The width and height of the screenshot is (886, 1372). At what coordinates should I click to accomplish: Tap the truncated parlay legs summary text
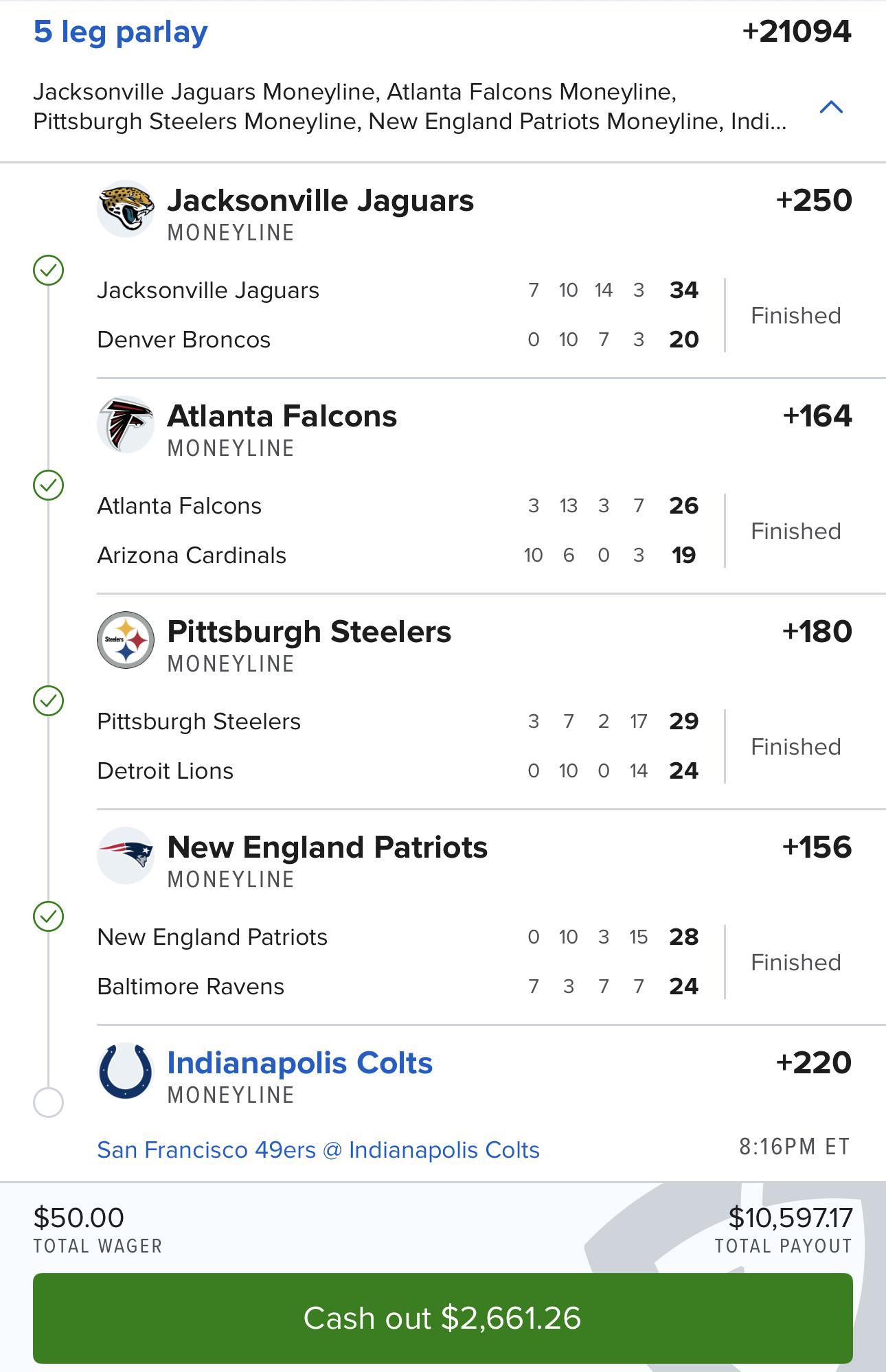410,106
